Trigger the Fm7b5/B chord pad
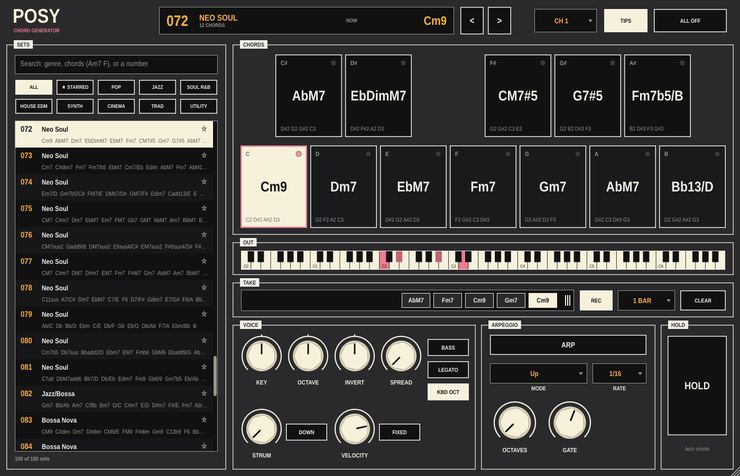This screenshot has width=740, height=476. [x=657, y=96]
